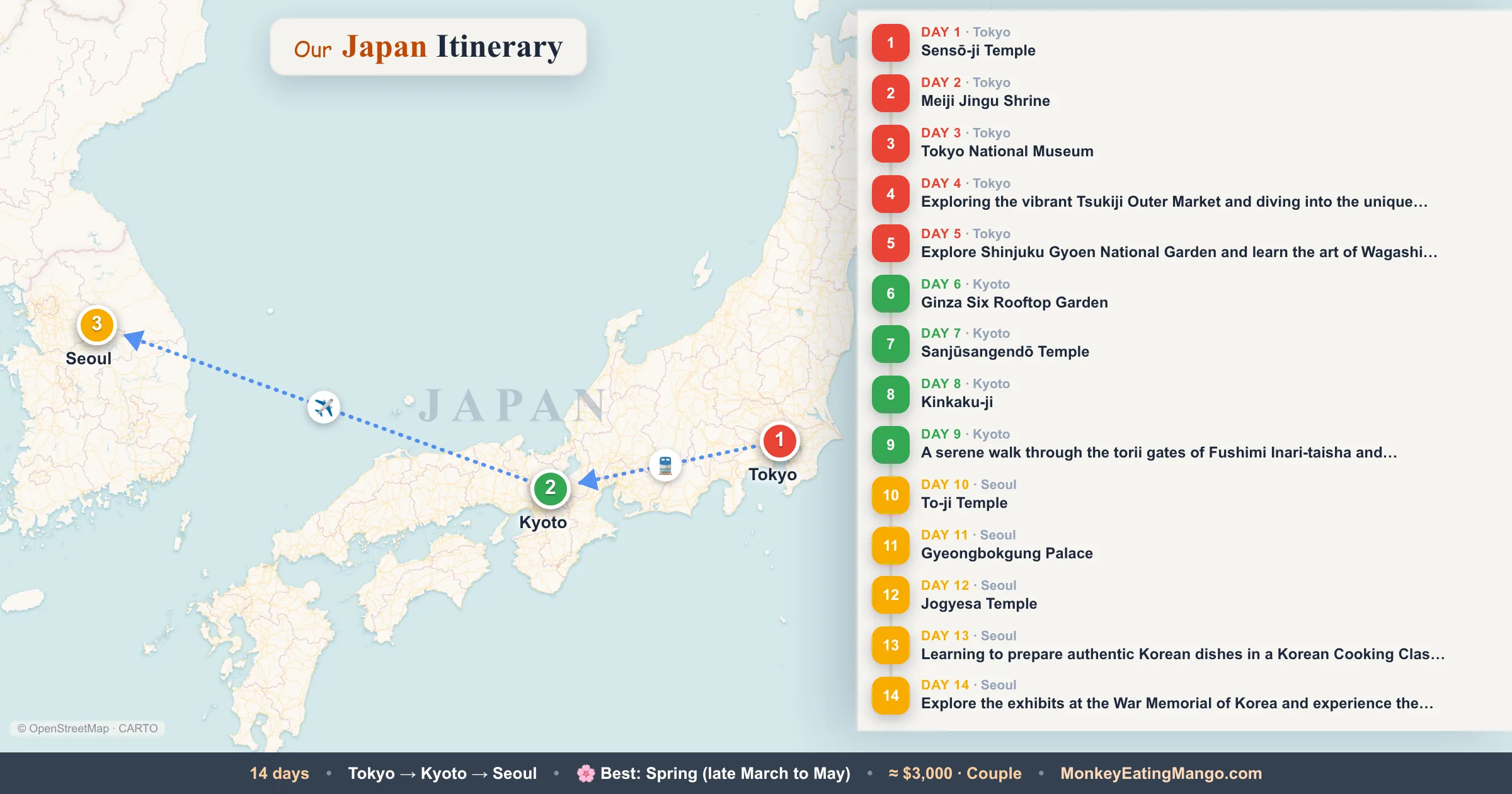The height and width of the screenshot is (794, 1512).
Task: Open the Tsukiji Outer Market description
Action: [x=1174, y=202]
